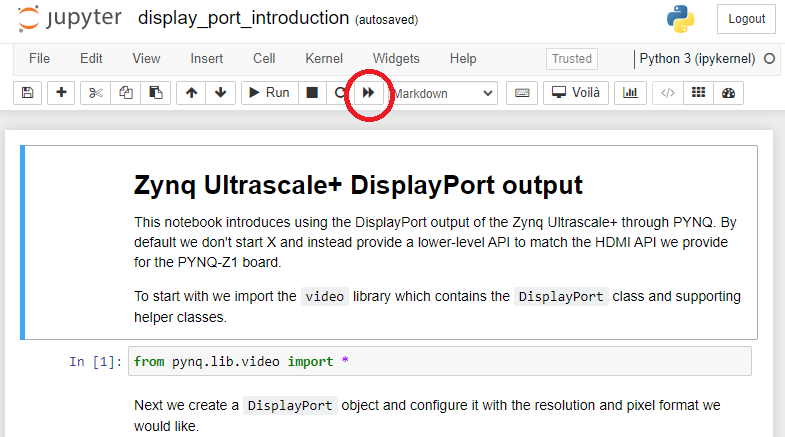
Task: Open the File menu
Action: pos(40,59)
